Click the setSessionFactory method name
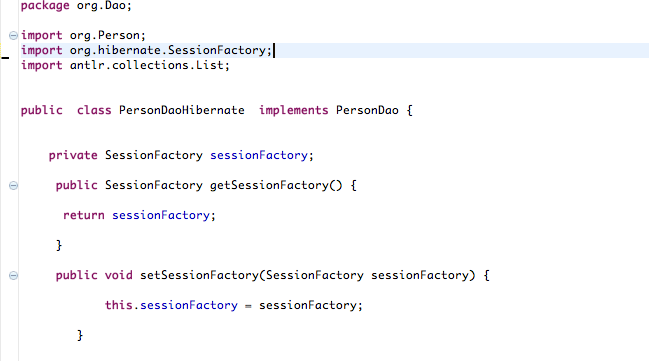Screen dimensions: 649x361 (199, 275)
